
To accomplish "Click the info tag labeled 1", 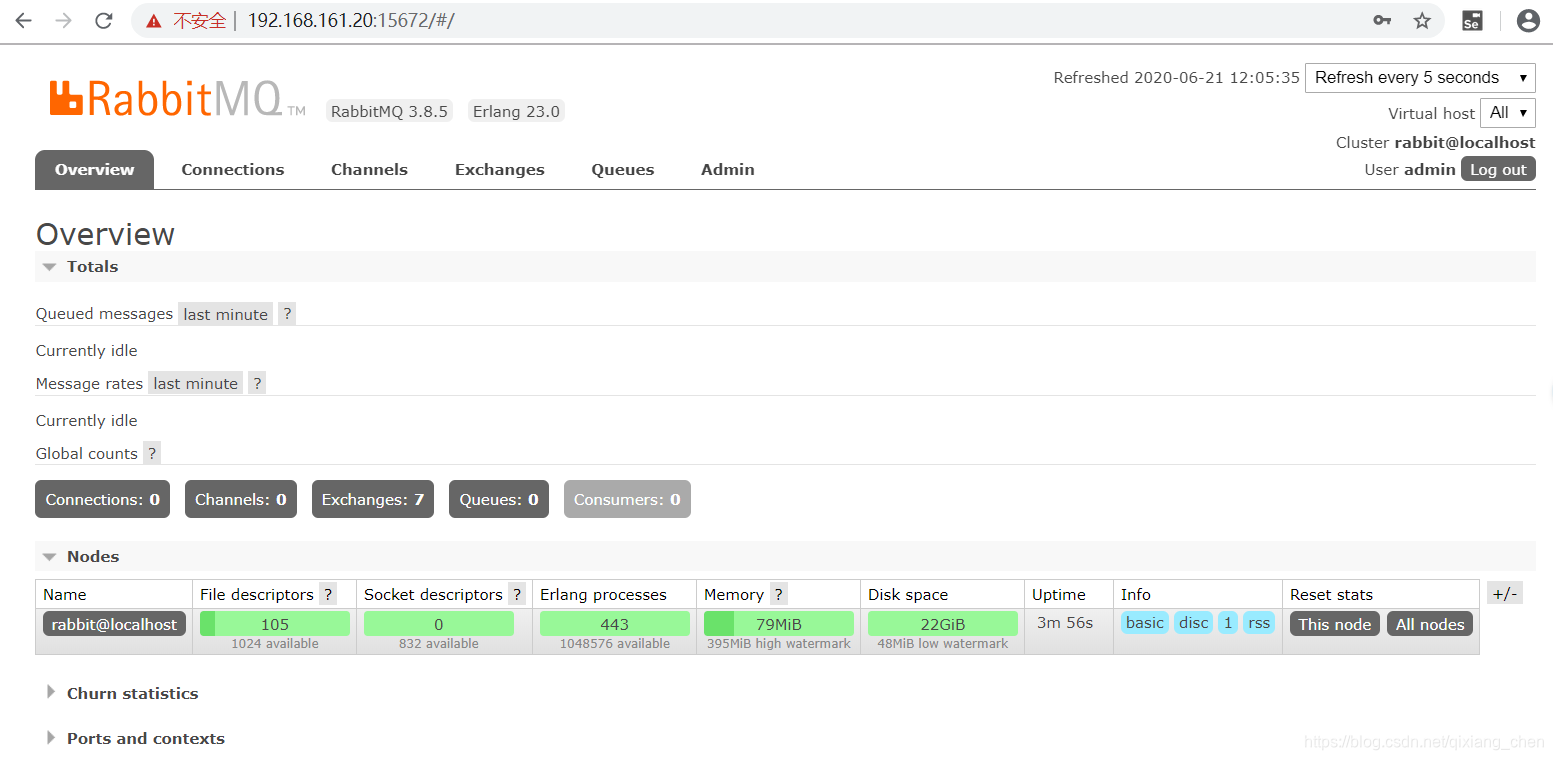I will coord(1228,623).
